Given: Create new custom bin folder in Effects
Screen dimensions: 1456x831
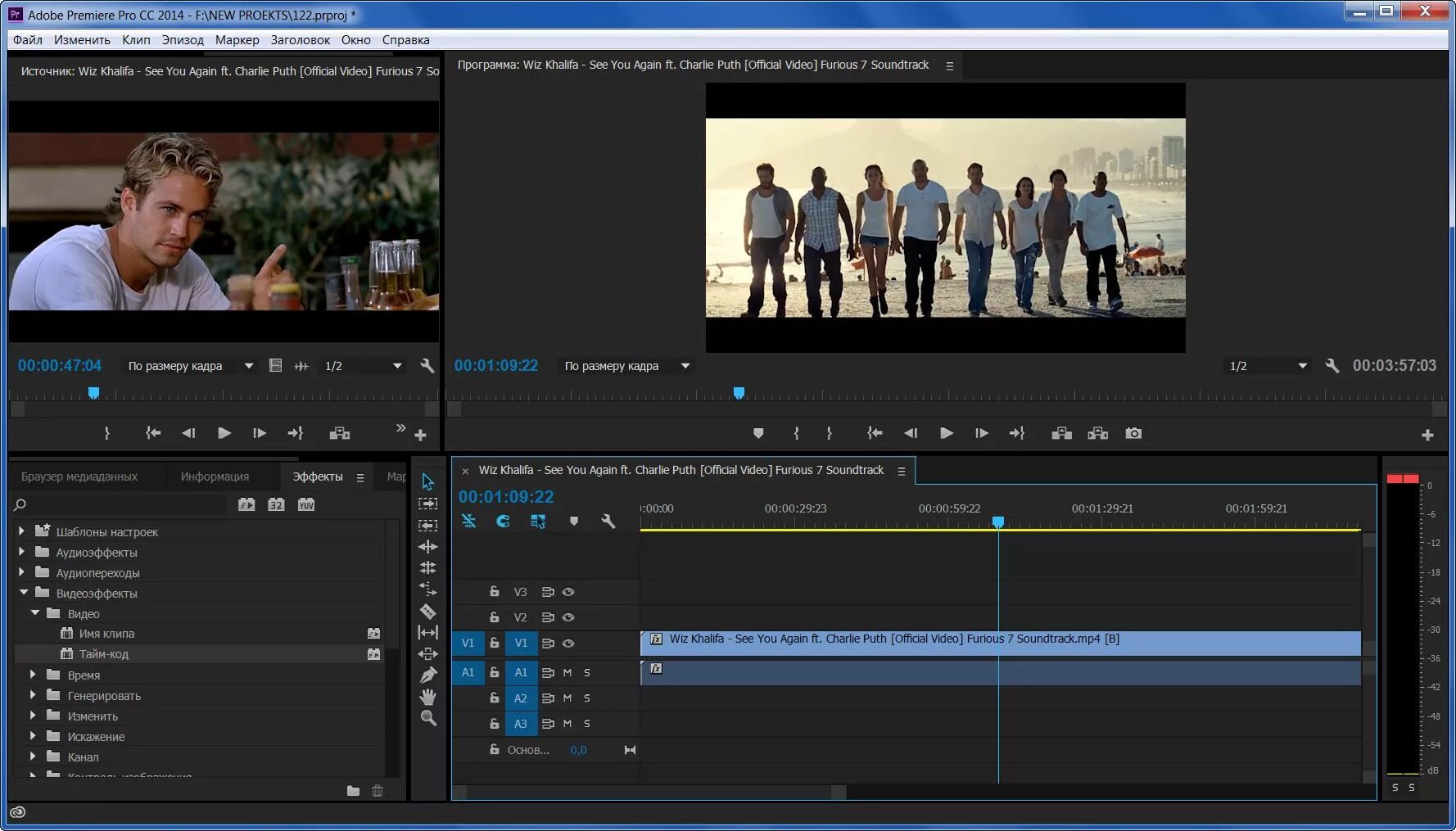Looking at the screenshot, I should (353, 791).
